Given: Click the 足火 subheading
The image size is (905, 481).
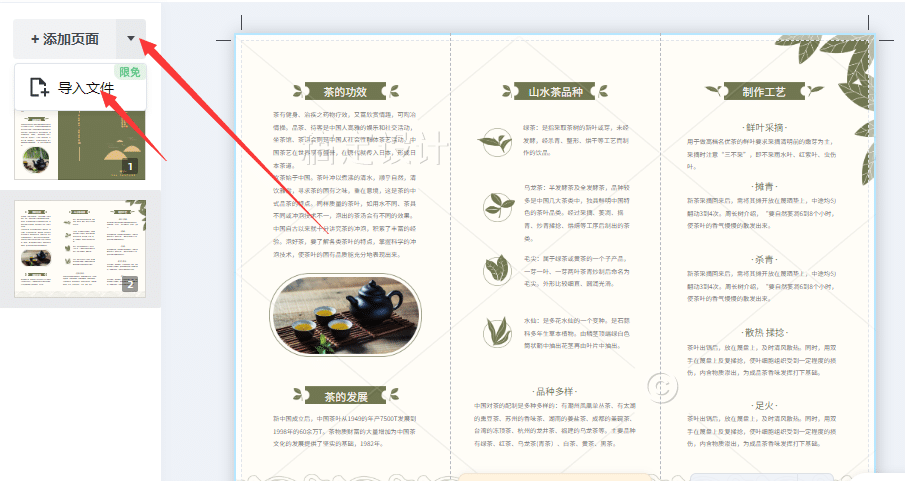Looking at the screenshot, I should click(x=764, y=405).
